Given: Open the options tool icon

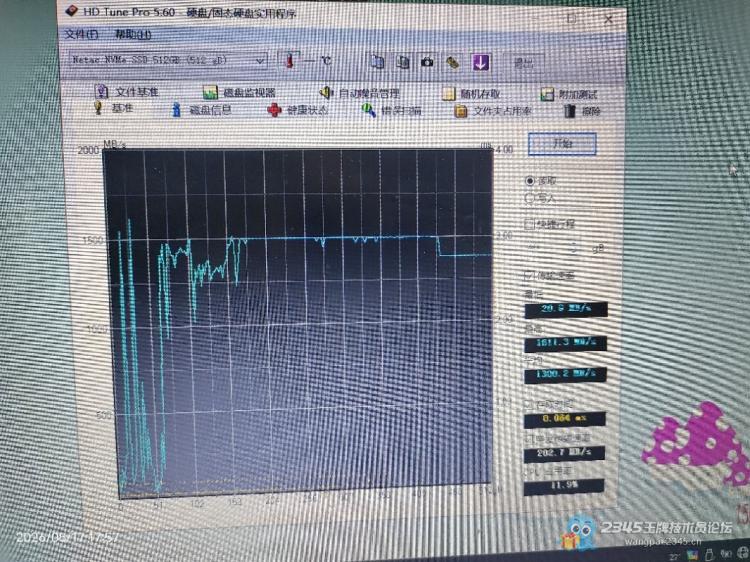Looking at the screenshot, I should [x=453, y=63].
